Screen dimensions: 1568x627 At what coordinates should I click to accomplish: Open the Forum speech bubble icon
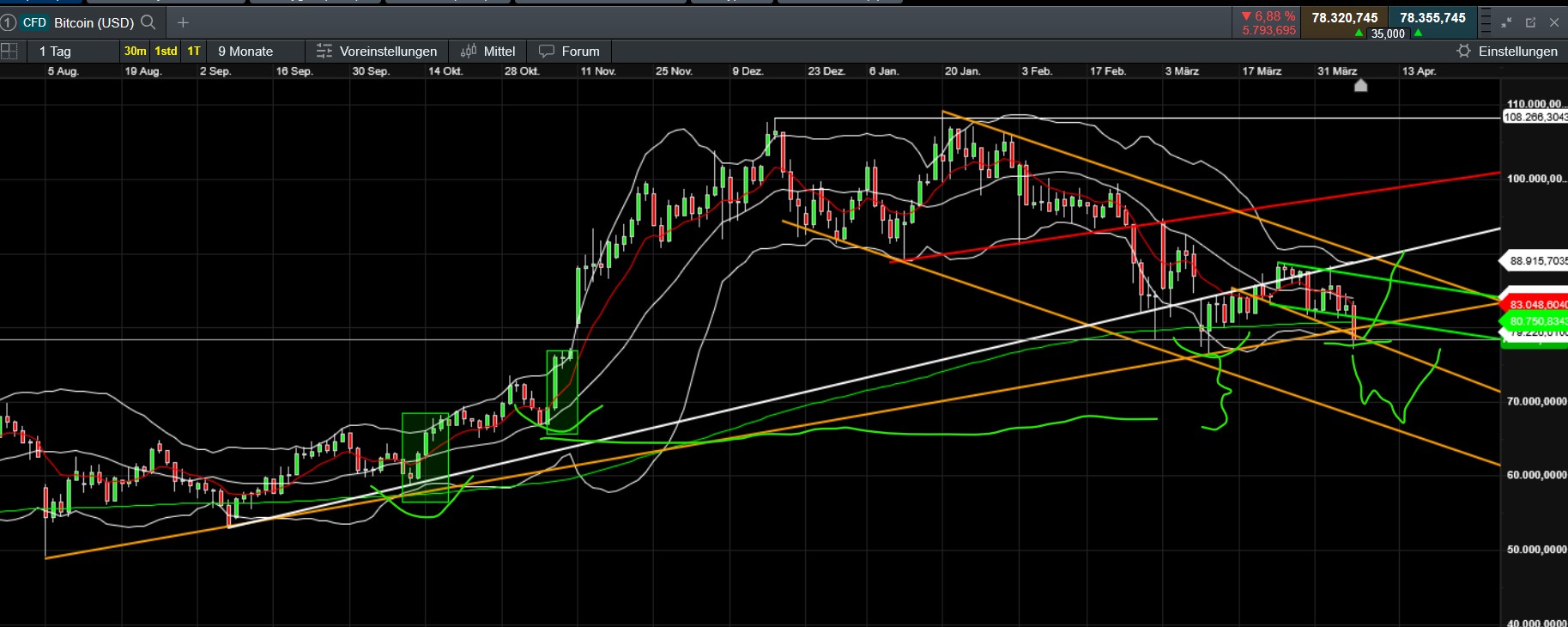click(546, 52)
